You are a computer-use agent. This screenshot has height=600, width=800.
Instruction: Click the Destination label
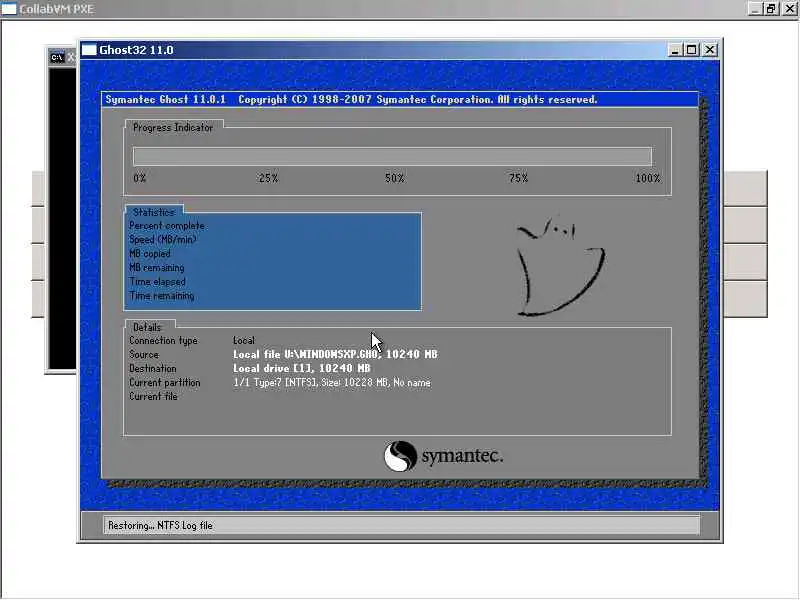point(153,368)
